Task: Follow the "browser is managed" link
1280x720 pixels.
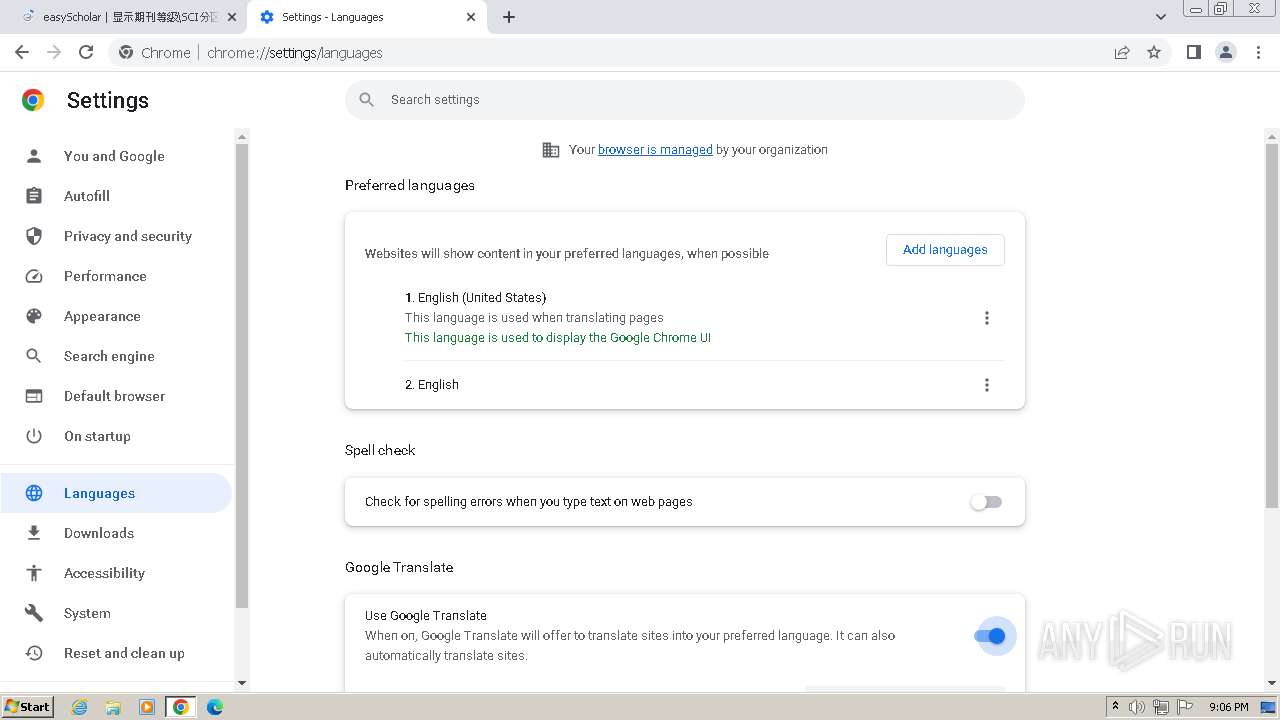Action: click(x=655, y=150)
